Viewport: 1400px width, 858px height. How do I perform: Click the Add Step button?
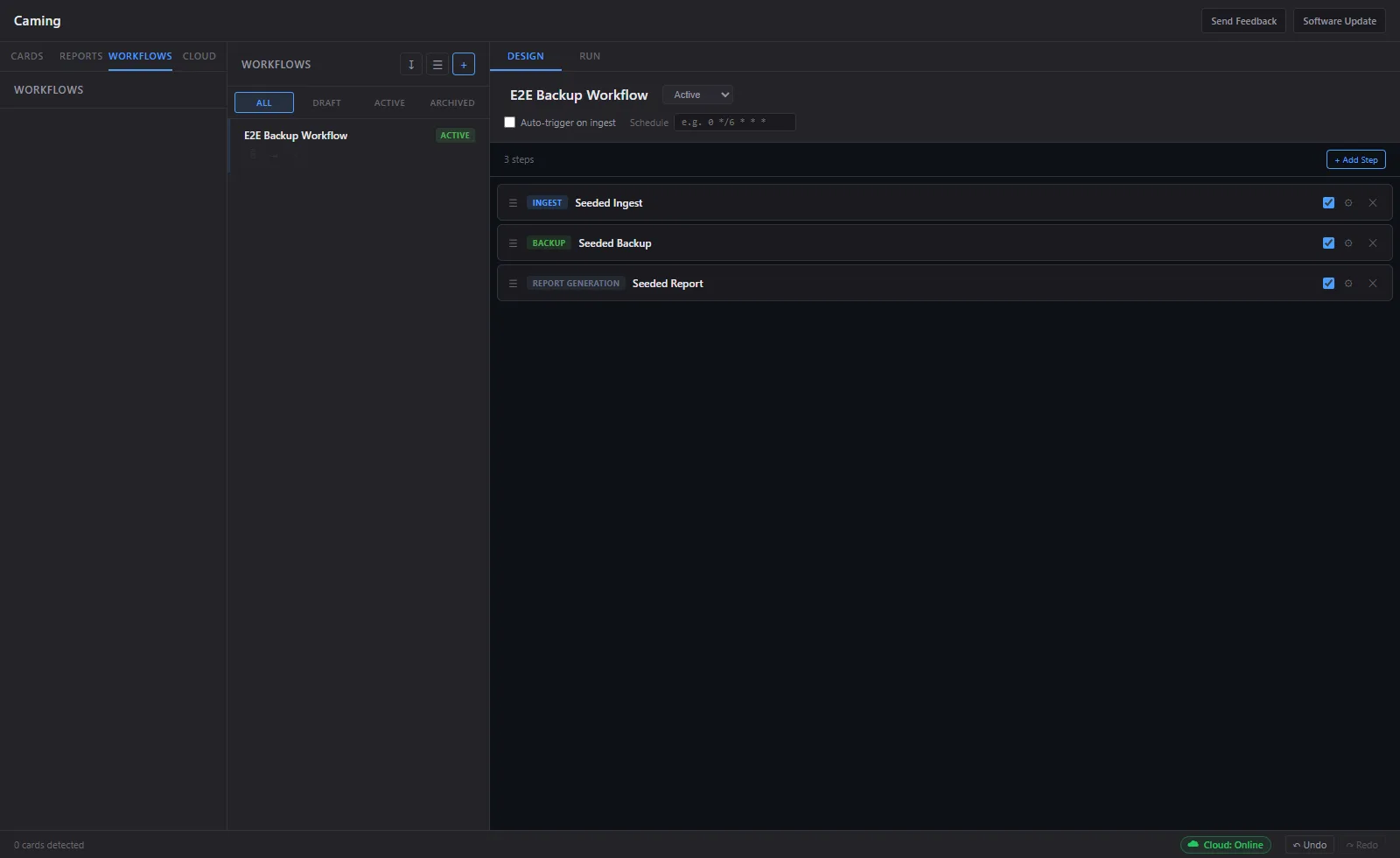click(x=1354, y=159)
